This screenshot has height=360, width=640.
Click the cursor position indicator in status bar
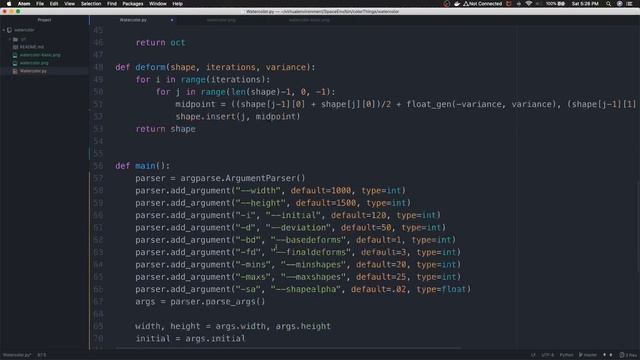coord(42,355)
